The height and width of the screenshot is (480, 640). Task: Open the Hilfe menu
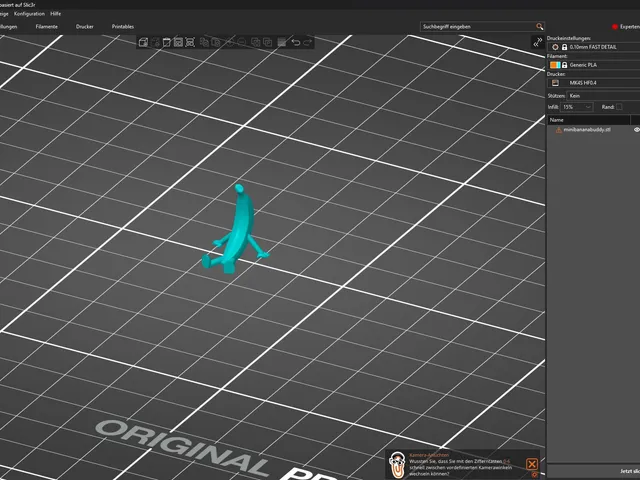tap(56, 14)
